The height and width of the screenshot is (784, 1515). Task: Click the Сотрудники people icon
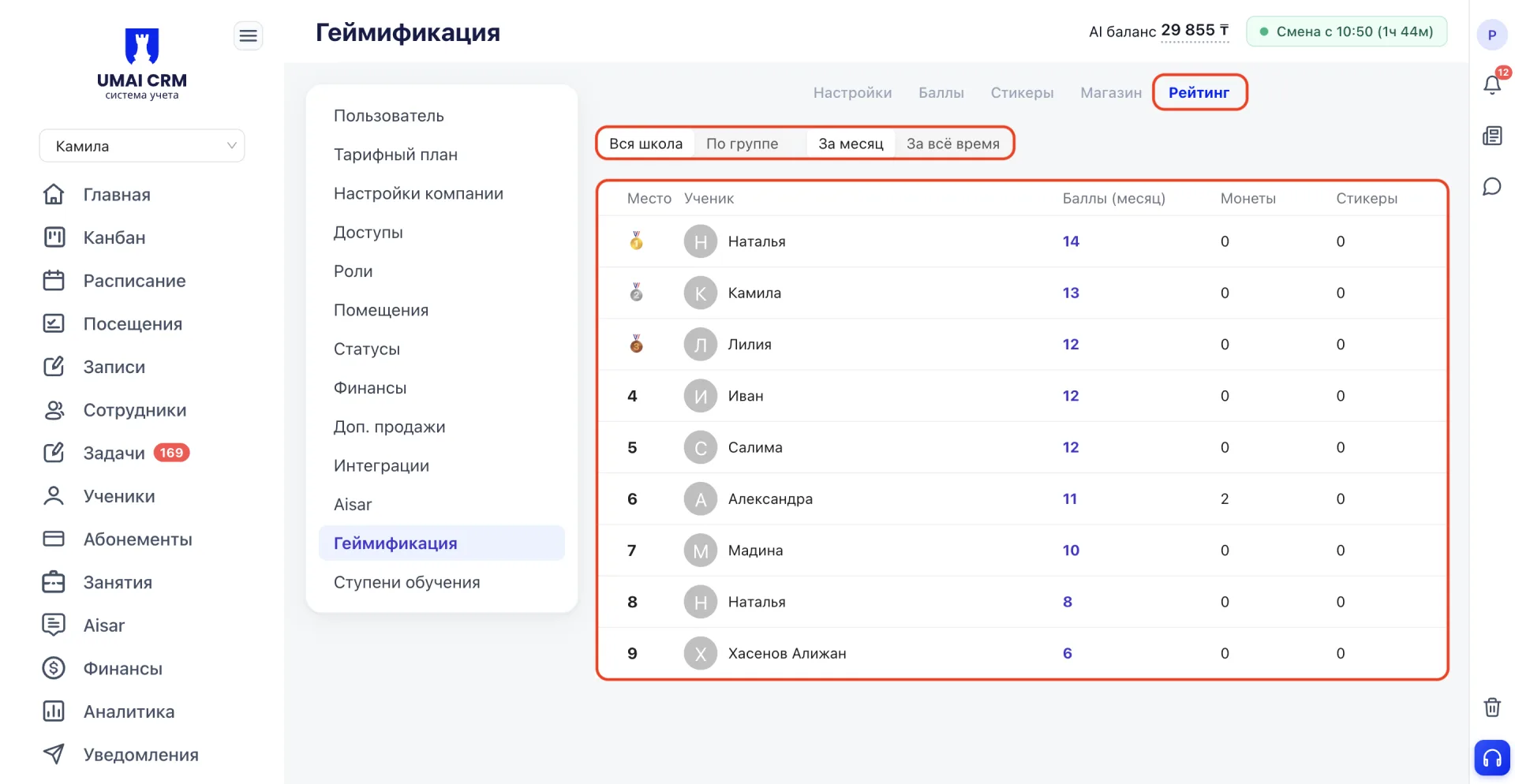54,410
